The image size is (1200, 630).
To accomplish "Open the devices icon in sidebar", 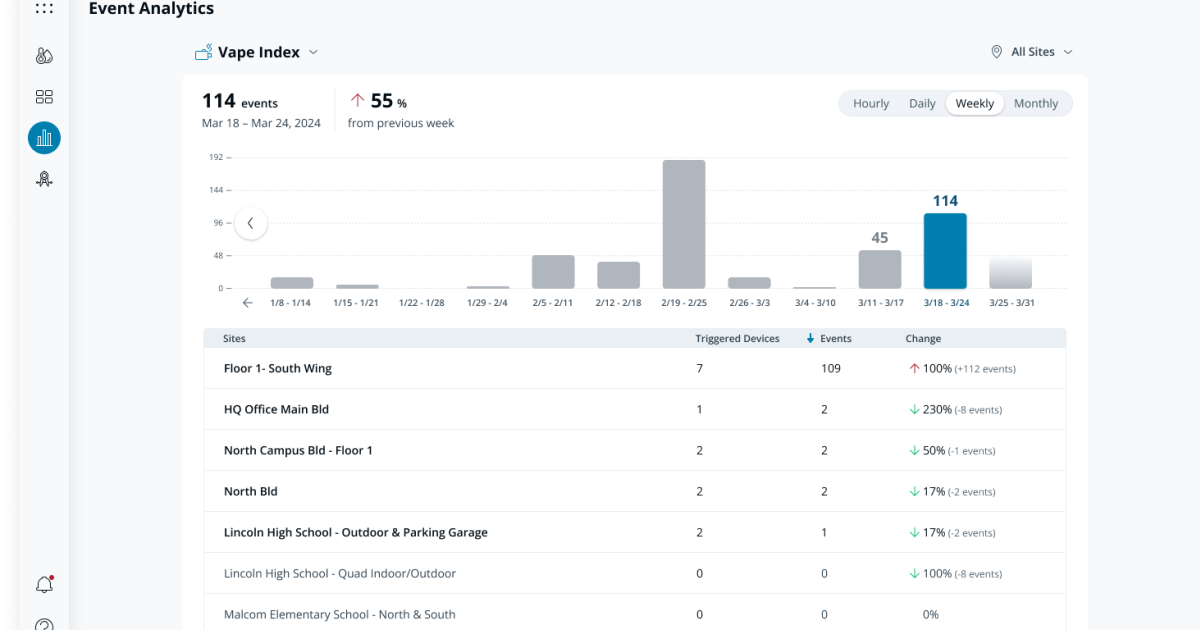I will [44, 56].
